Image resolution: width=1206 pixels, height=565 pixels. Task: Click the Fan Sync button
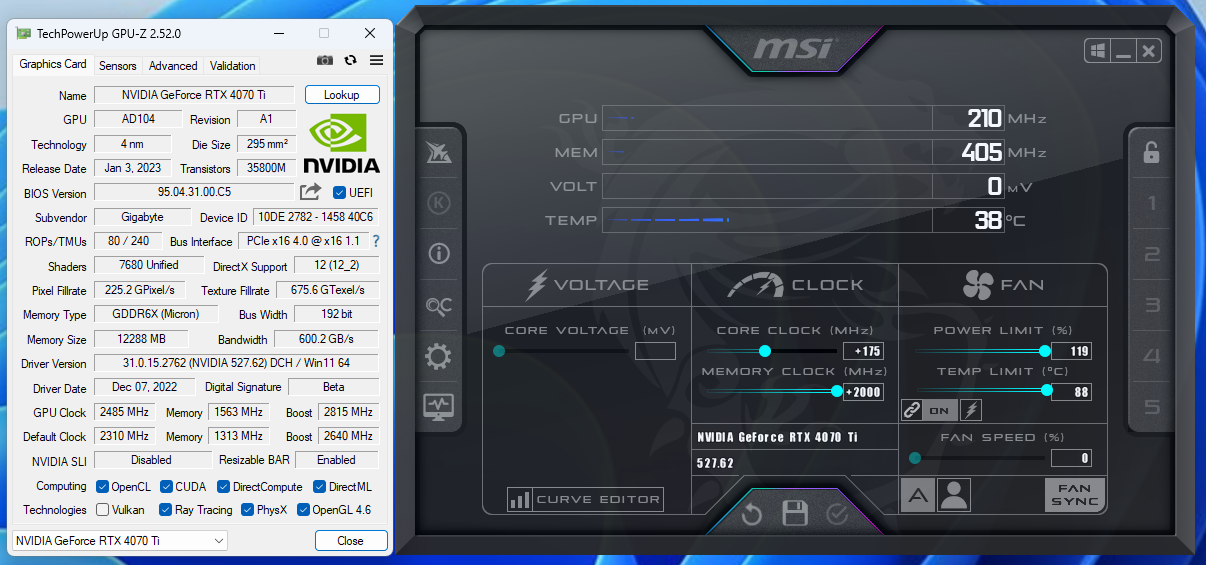tap(1075, 495)
